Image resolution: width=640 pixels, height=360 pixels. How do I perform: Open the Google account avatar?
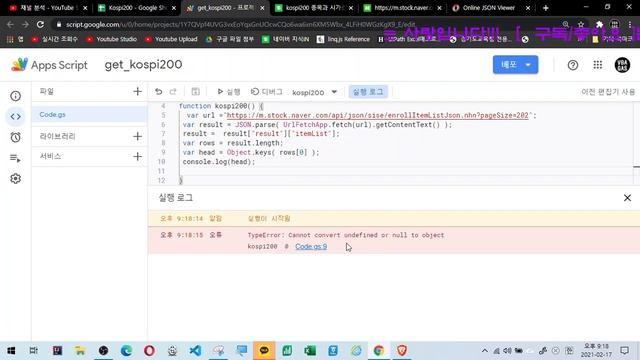coord(622,65)
